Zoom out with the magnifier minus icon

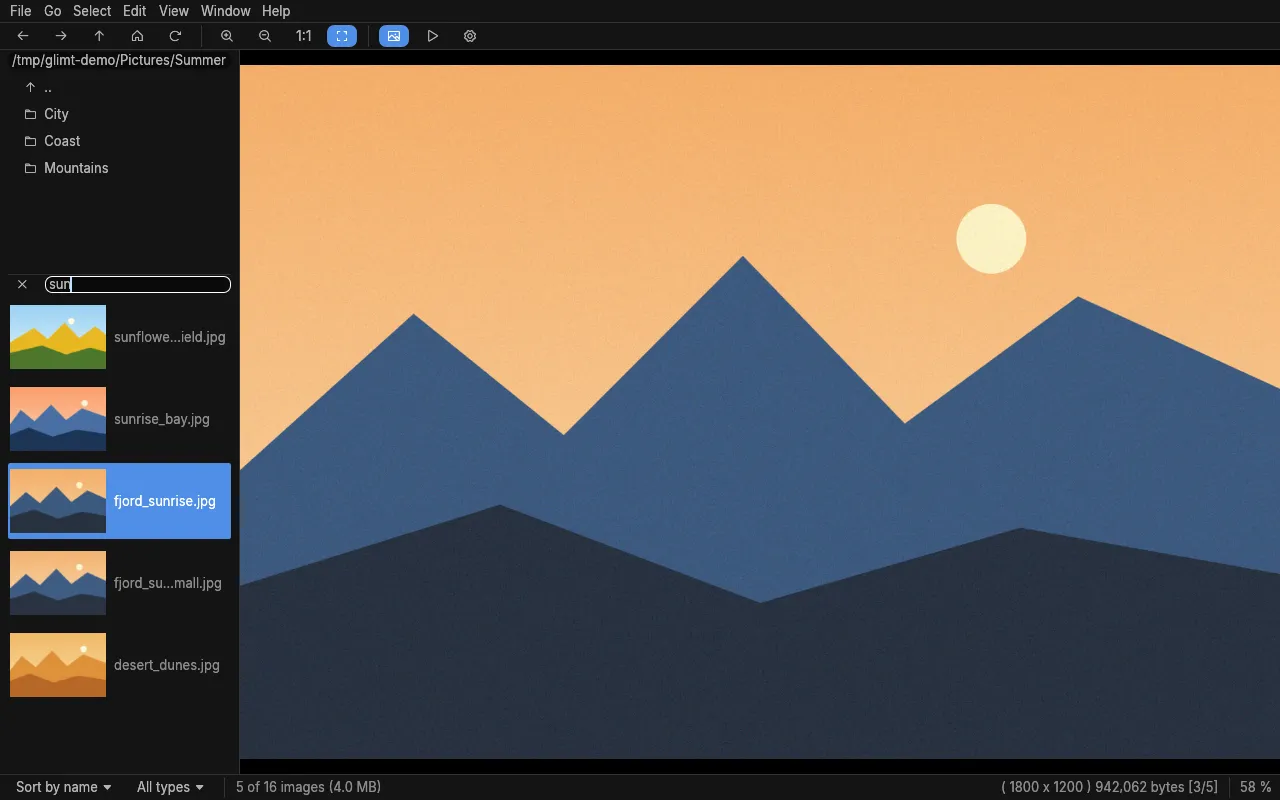265,36
